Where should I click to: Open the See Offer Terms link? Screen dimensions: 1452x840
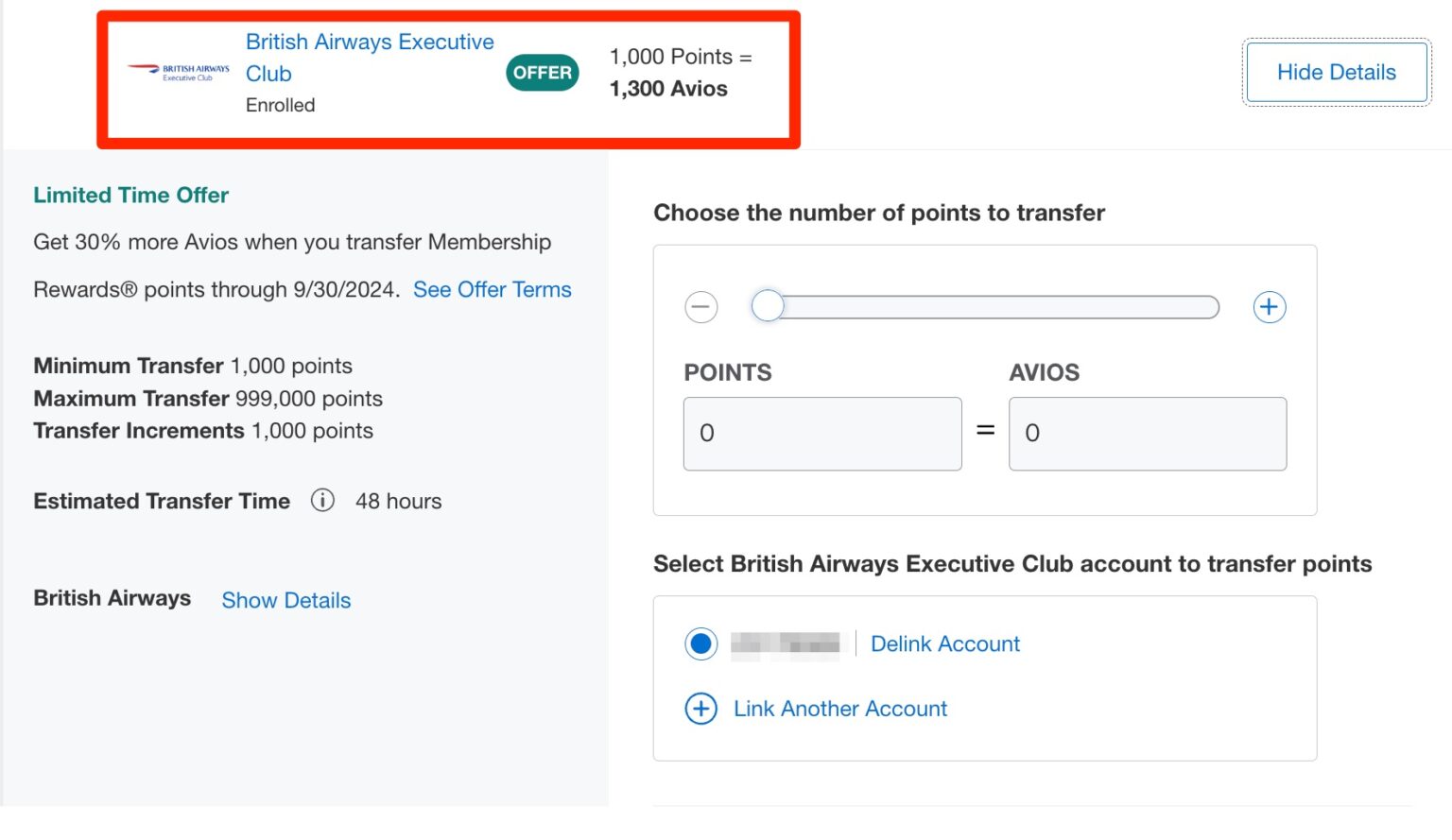coord(492,289)
